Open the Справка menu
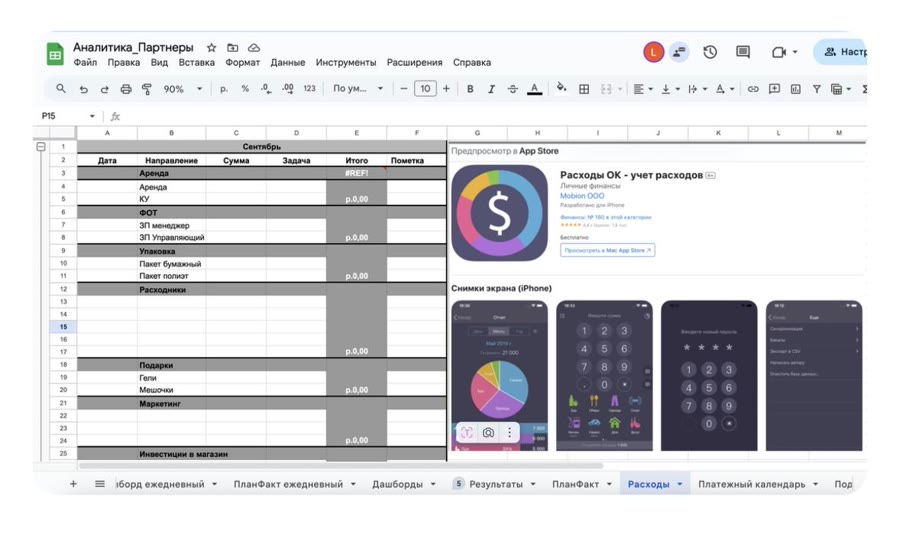The image size is (900, 535). click(472, 63)
